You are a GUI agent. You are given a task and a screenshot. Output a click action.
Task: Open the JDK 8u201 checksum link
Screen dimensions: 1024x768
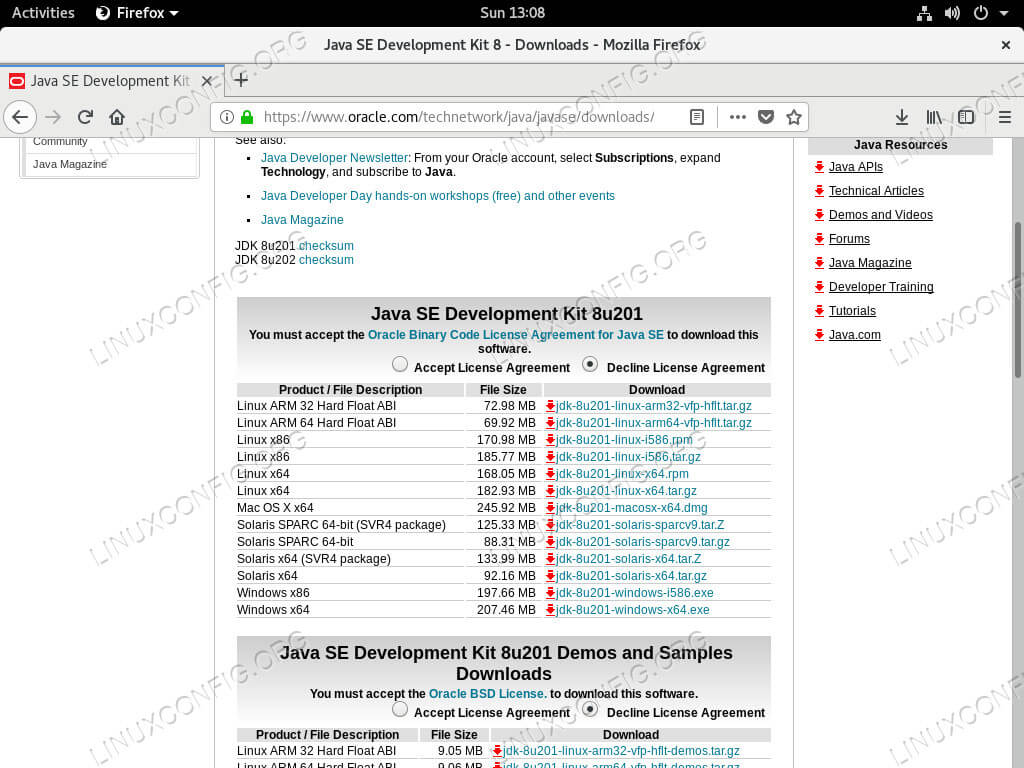326,246
